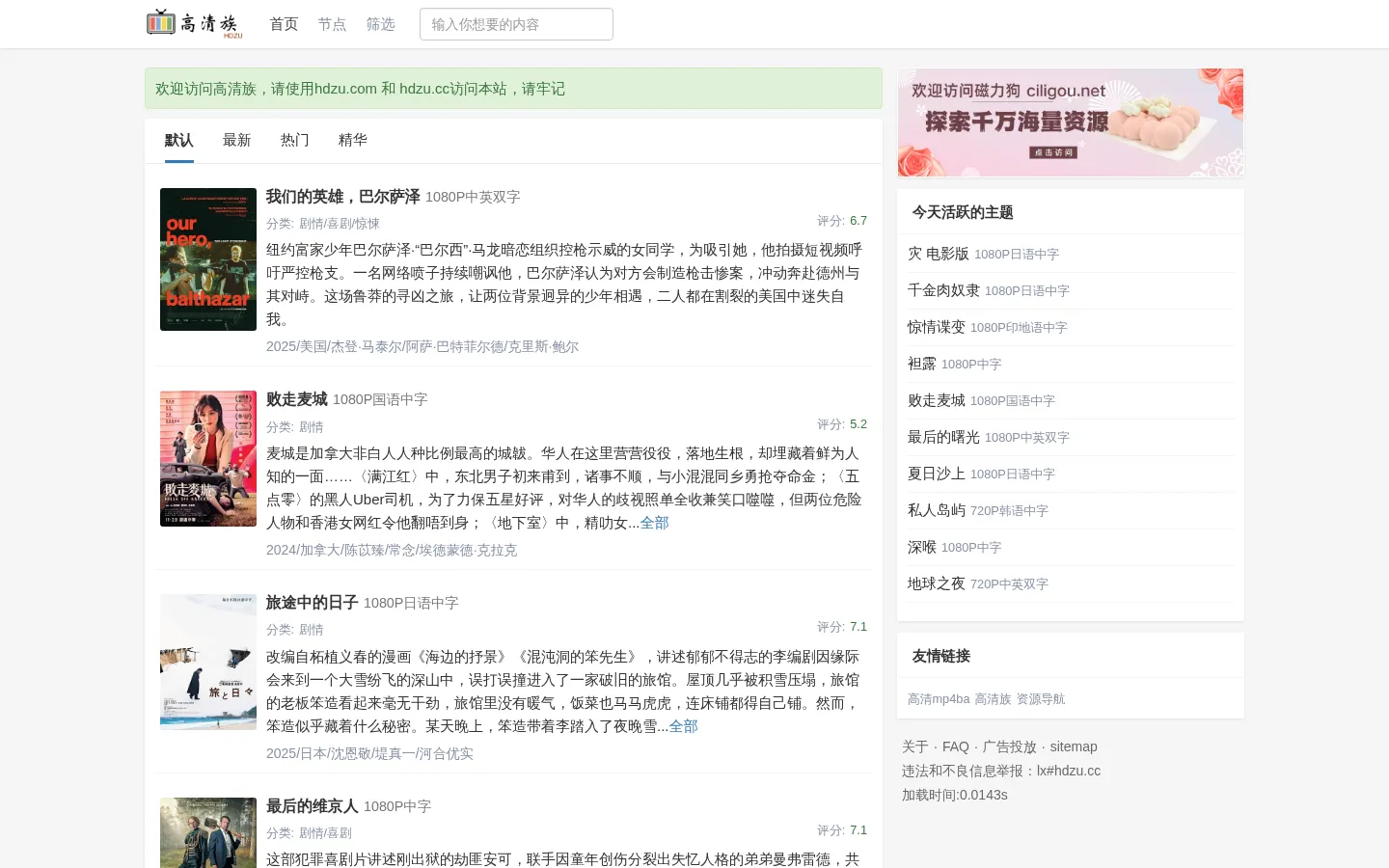The height and width of the screenshot is (868, 1389).
Task: Focus the 输入你想要的内容 search box
Action: coord(516,24)
